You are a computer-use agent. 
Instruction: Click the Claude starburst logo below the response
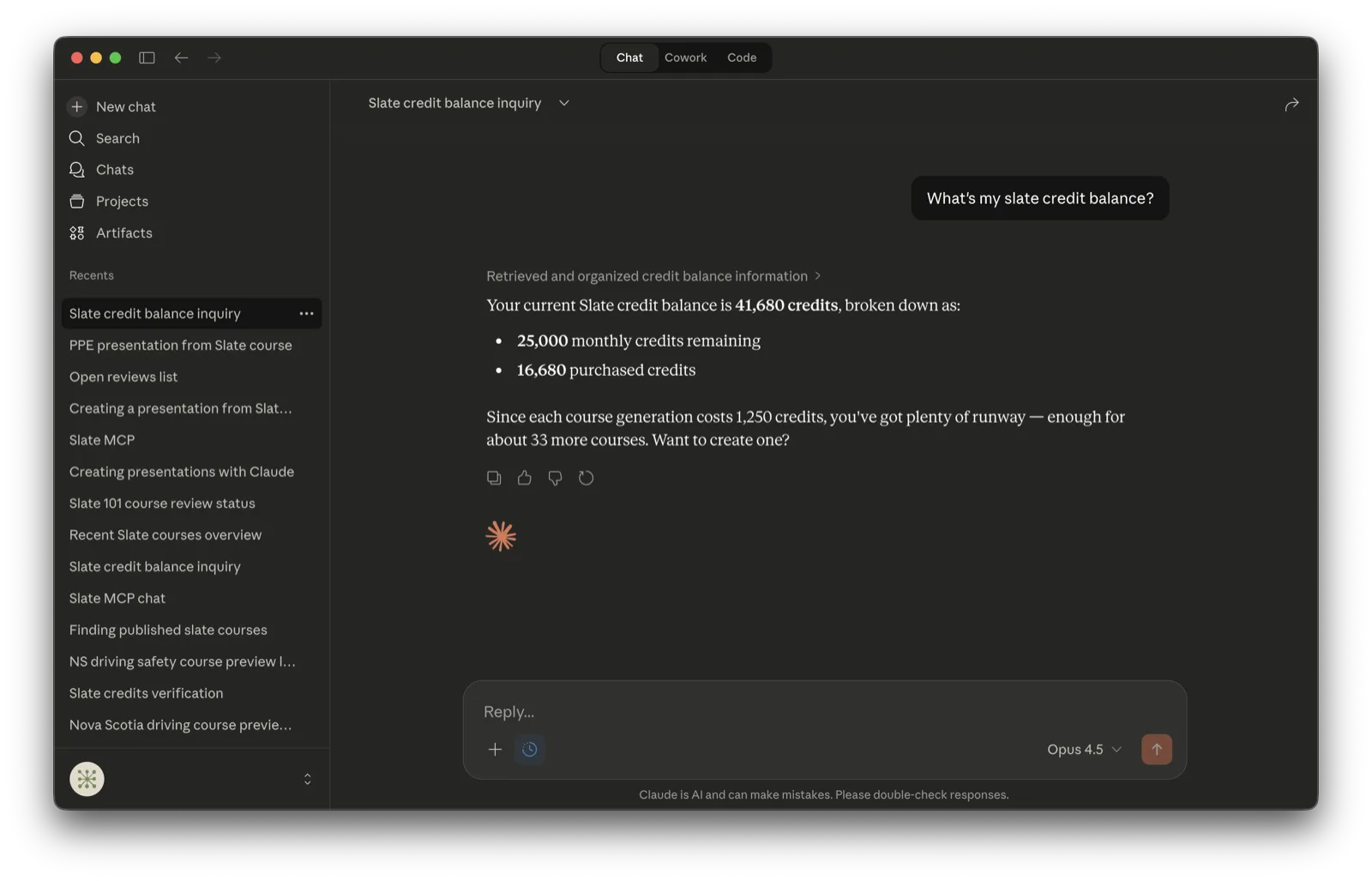[x=501, y=536]
